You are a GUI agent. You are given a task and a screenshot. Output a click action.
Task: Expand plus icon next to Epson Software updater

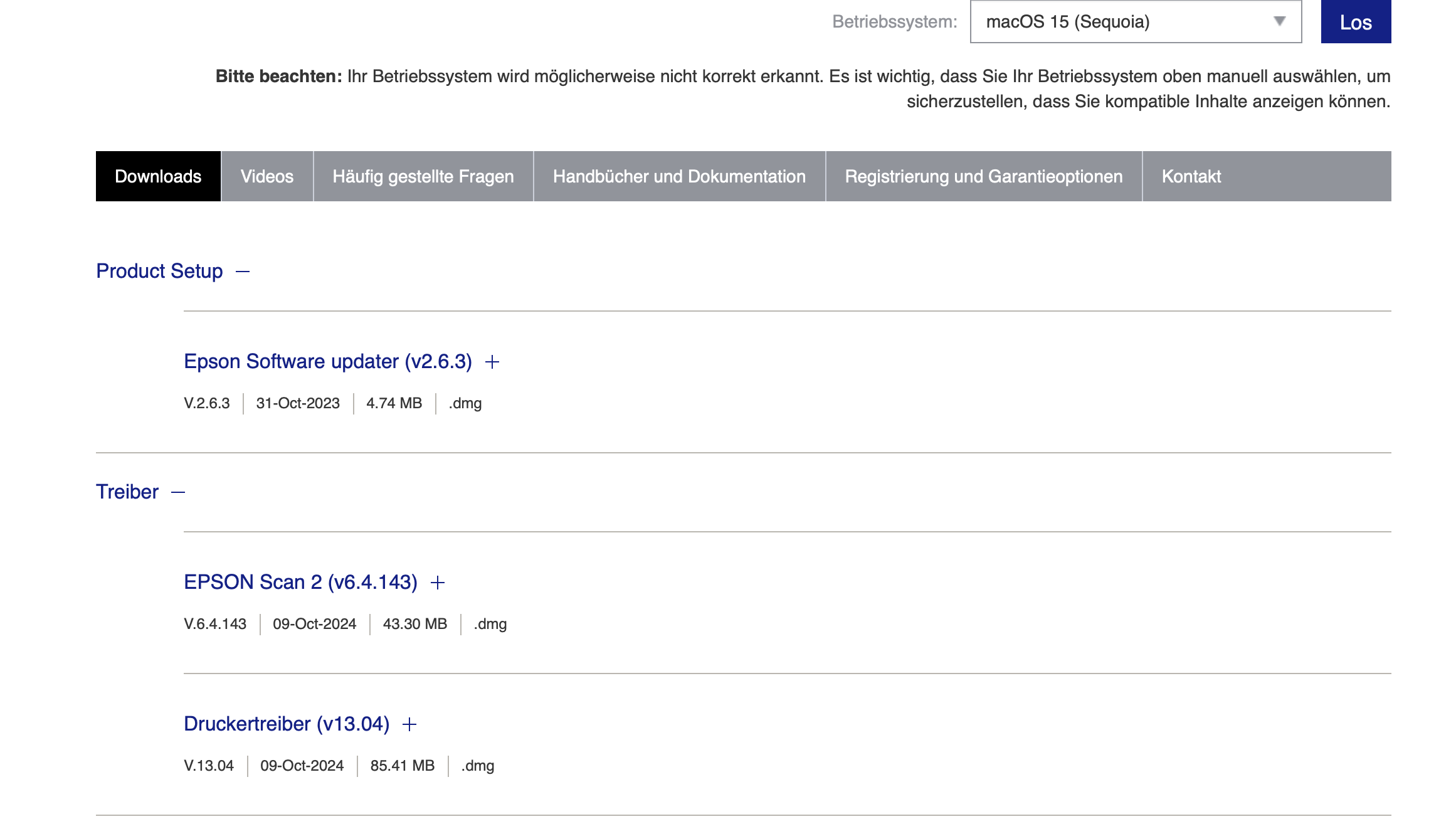pos(492,362)
